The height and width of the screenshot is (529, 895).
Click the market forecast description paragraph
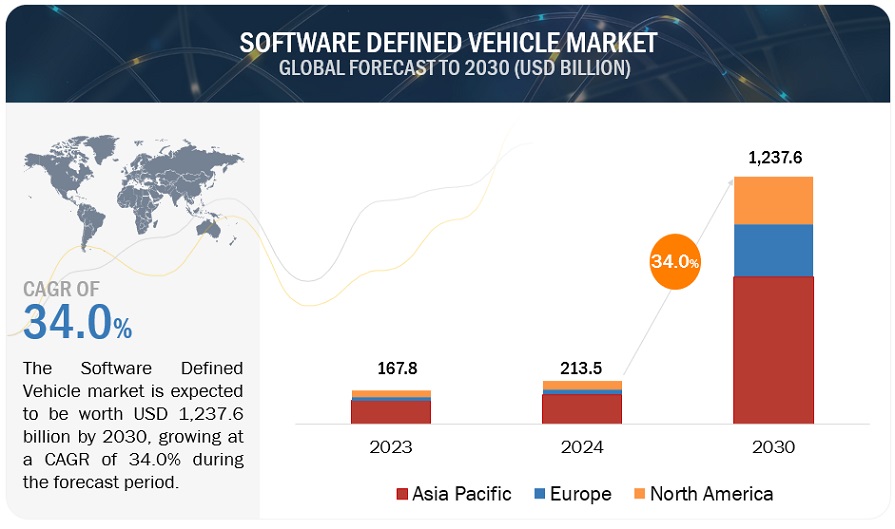pyautogui.click(x=132, y=425)
